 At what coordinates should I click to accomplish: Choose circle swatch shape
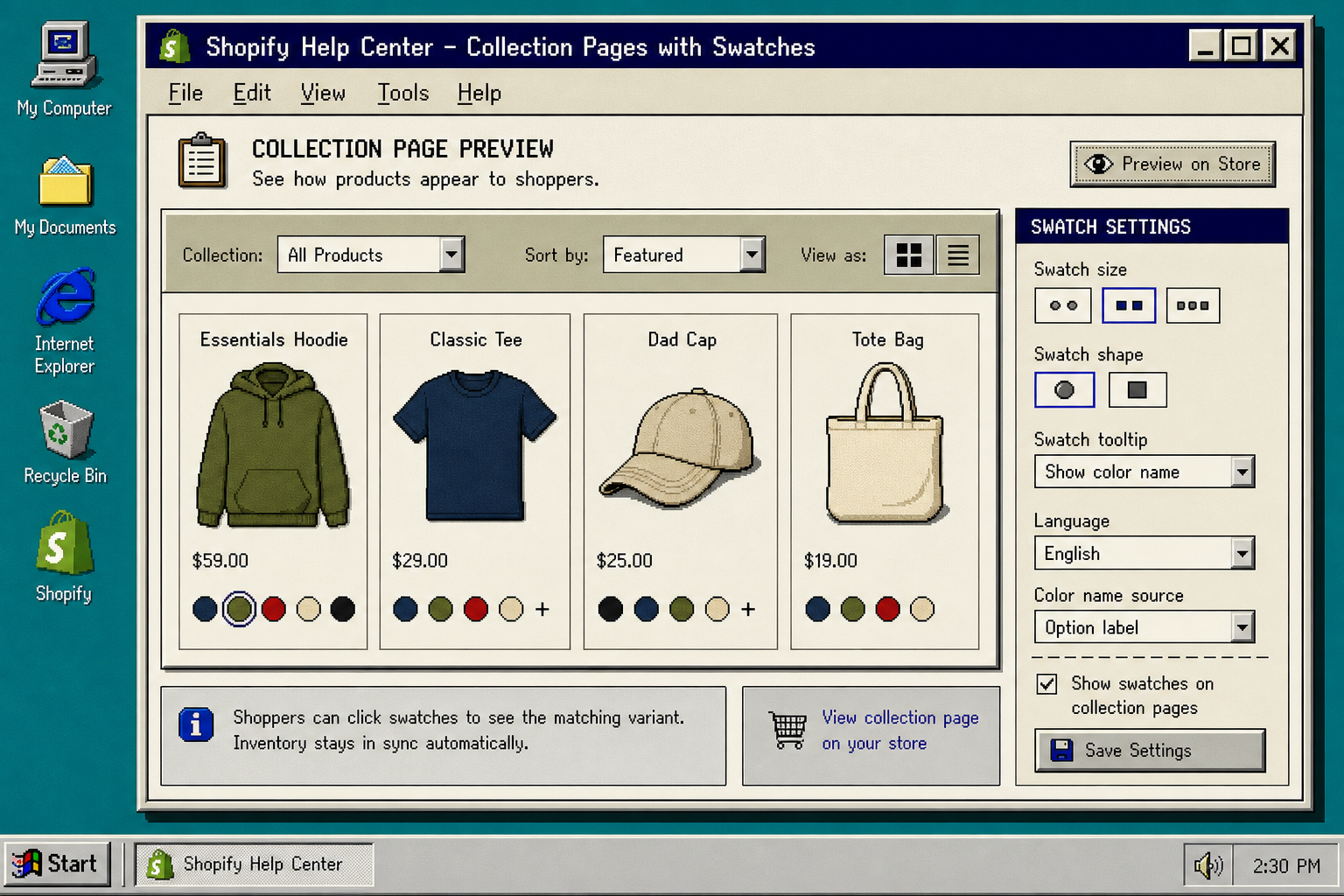point(1064,389)
